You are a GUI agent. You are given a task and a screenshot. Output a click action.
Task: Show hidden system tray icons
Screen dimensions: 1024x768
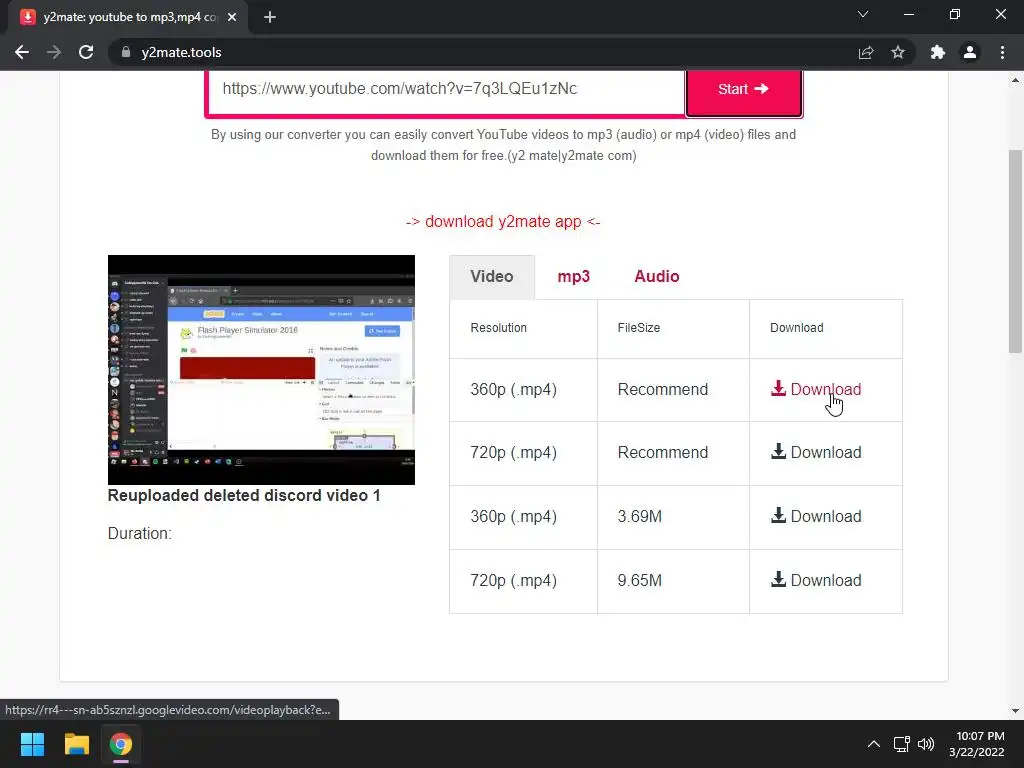pos(874,744)
